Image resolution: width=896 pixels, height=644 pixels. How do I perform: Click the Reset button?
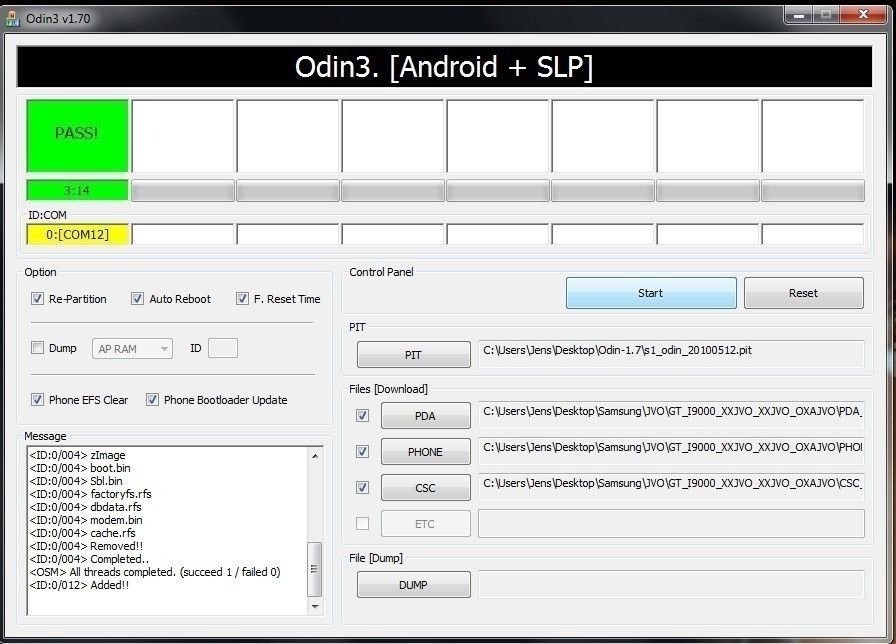click(803, 293)
